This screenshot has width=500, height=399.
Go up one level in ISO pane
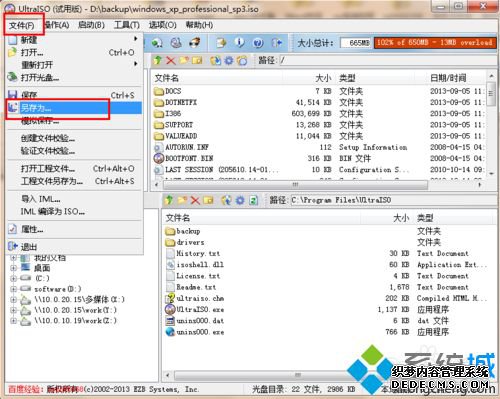pos(157,60)
